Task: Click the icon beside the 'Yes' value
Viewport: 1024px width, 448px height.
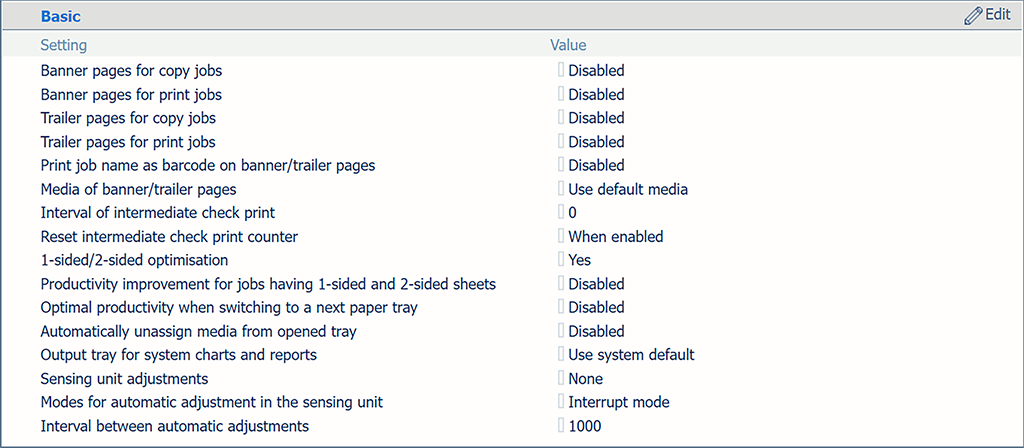Action: point(561,260)
